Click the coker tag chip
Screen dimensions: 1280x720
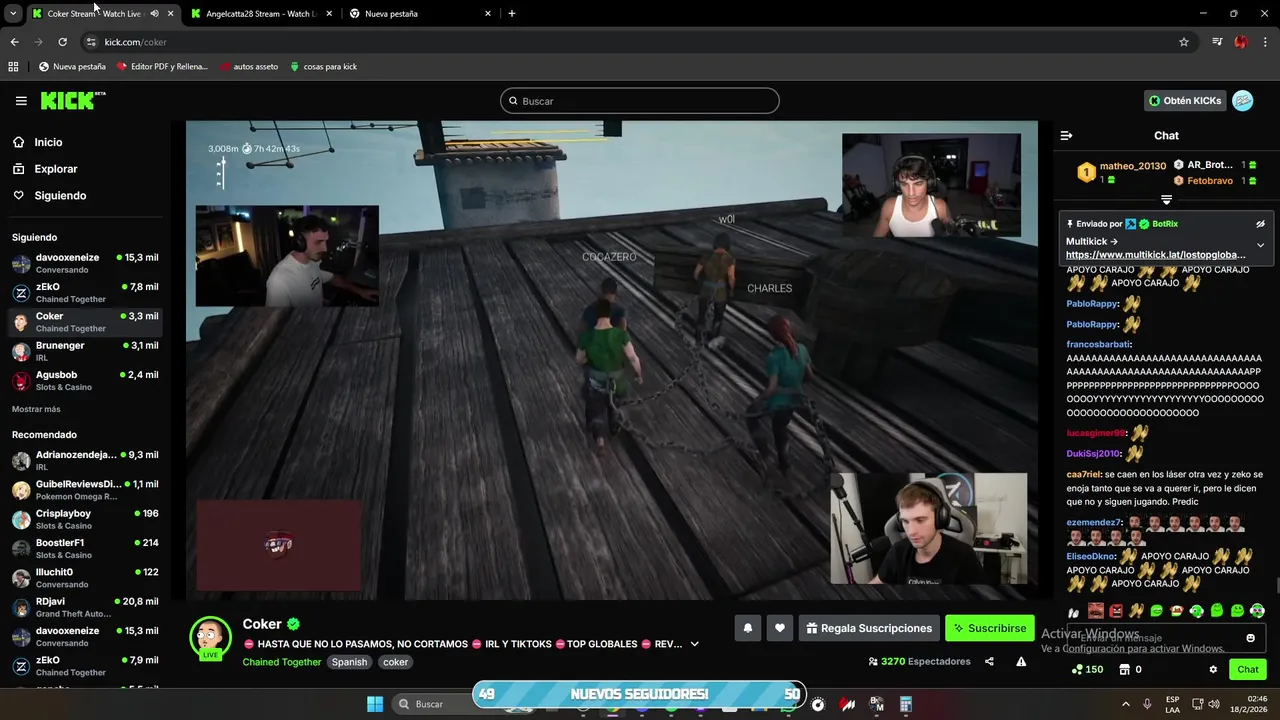[x=396, y=662]
